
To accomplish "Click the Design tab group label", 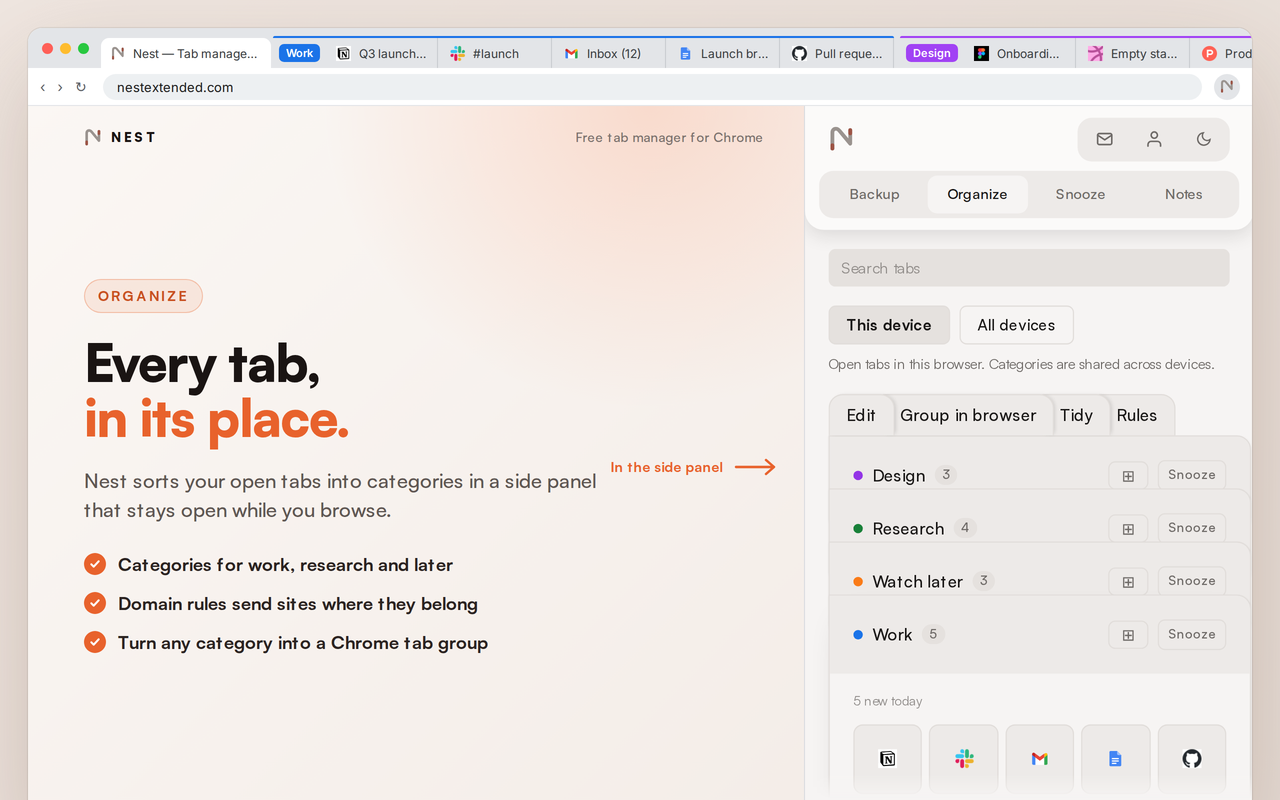I will pyautogui.click(x=931, y=54).
